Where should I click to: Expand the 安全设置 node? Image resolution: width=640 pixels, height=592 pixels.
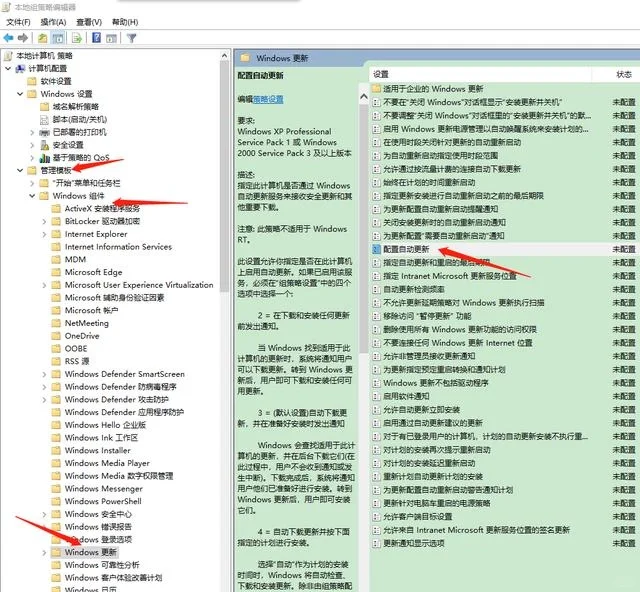pyautogui.click(x=32, y=145)
